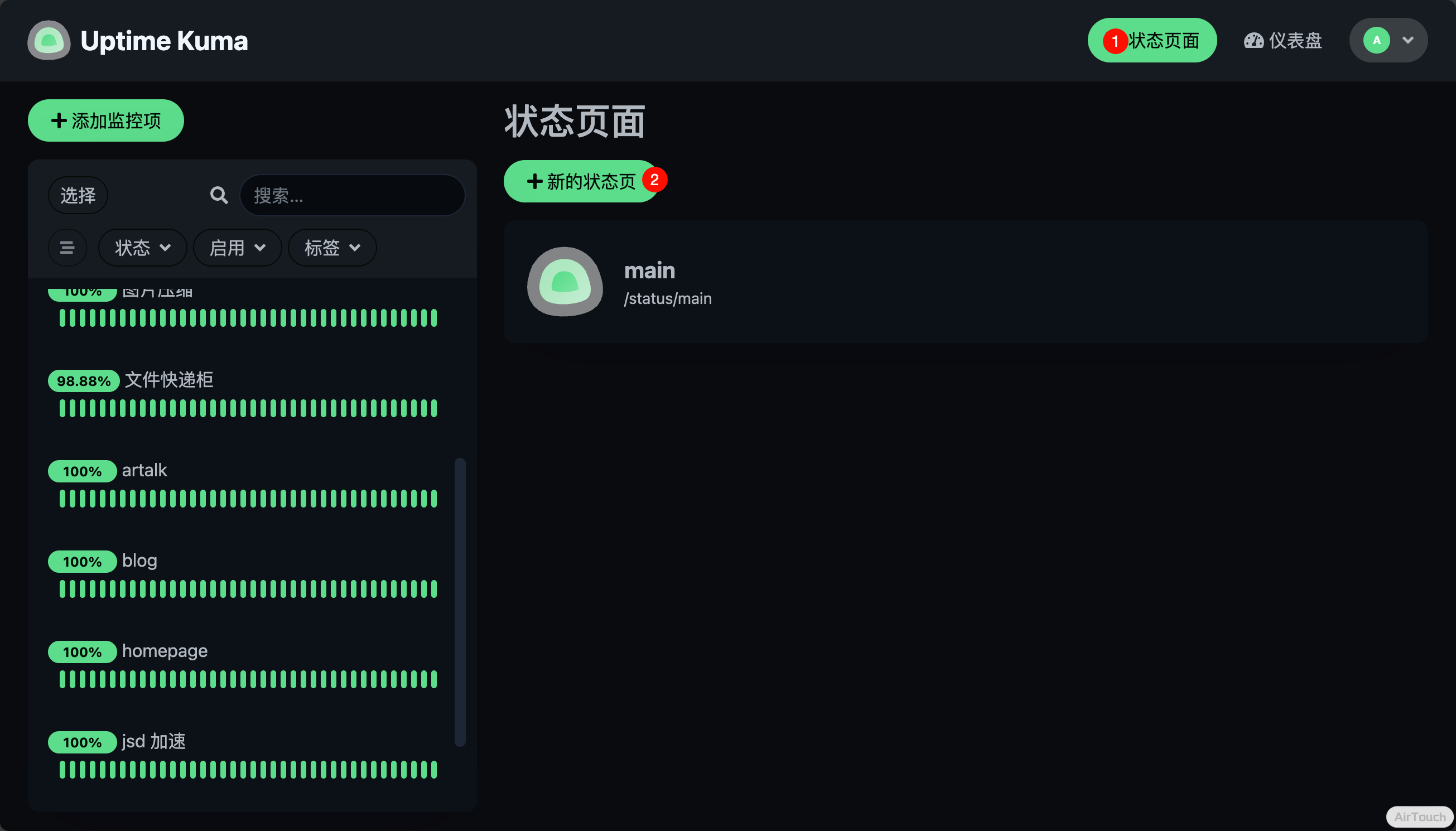Click the 100% badge next to artalk
Screen dimensions: 1456x831
pyautogui.click(x=82, y=471)
